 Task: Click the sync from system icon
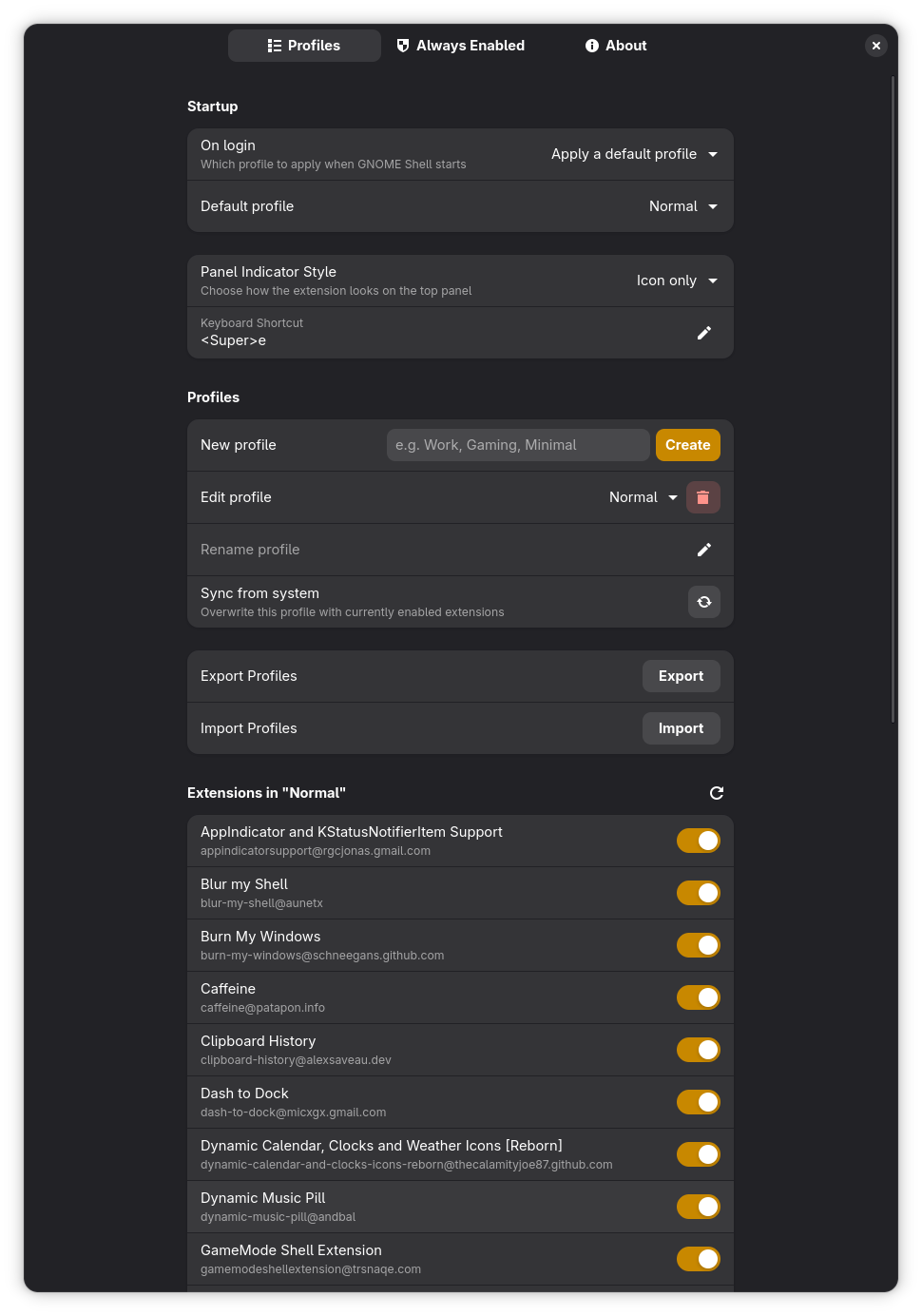(703, 602)
